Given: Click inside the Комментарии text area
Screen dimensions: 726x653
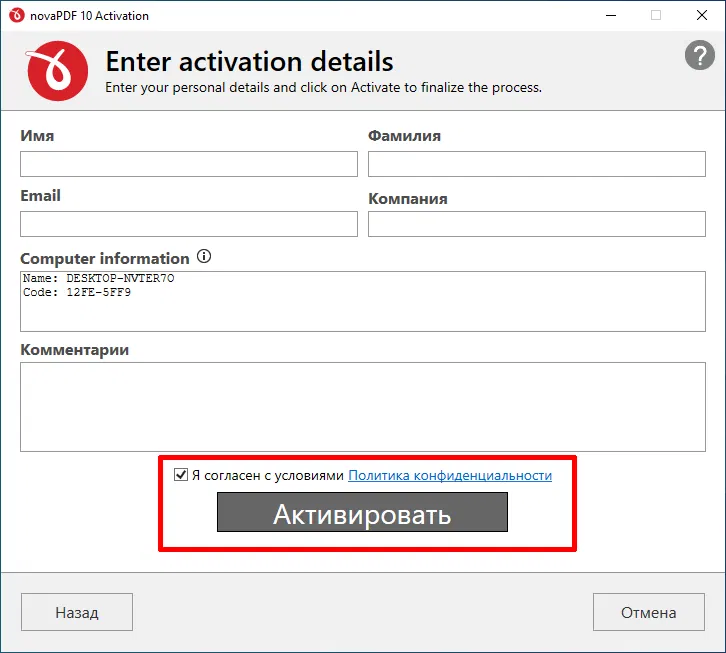Looking at the screenshot, I should coord(363,407).
